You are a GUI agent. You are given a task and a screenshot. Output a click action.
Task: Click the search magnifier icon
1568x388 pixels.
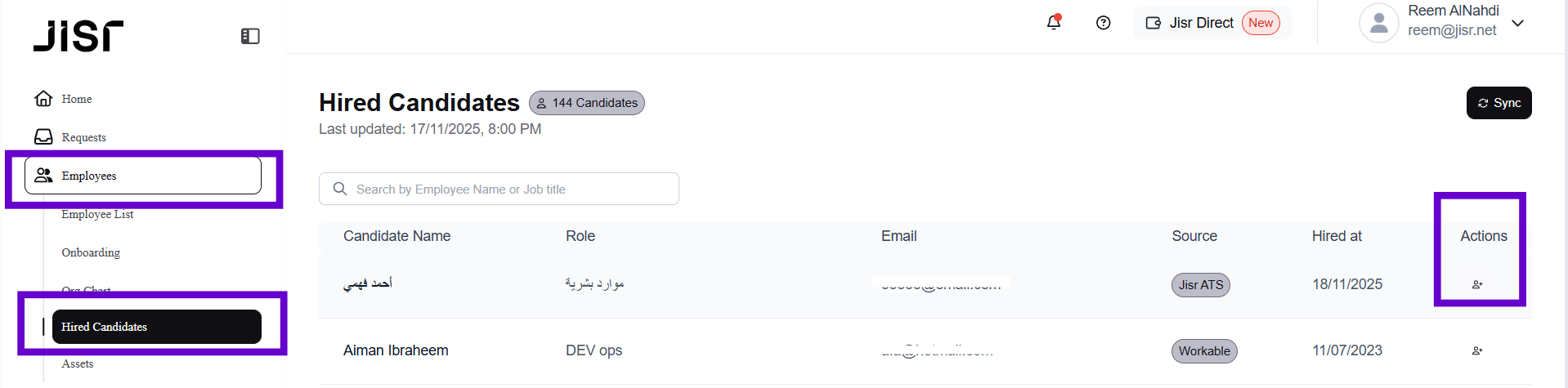[x=340, y=190]
